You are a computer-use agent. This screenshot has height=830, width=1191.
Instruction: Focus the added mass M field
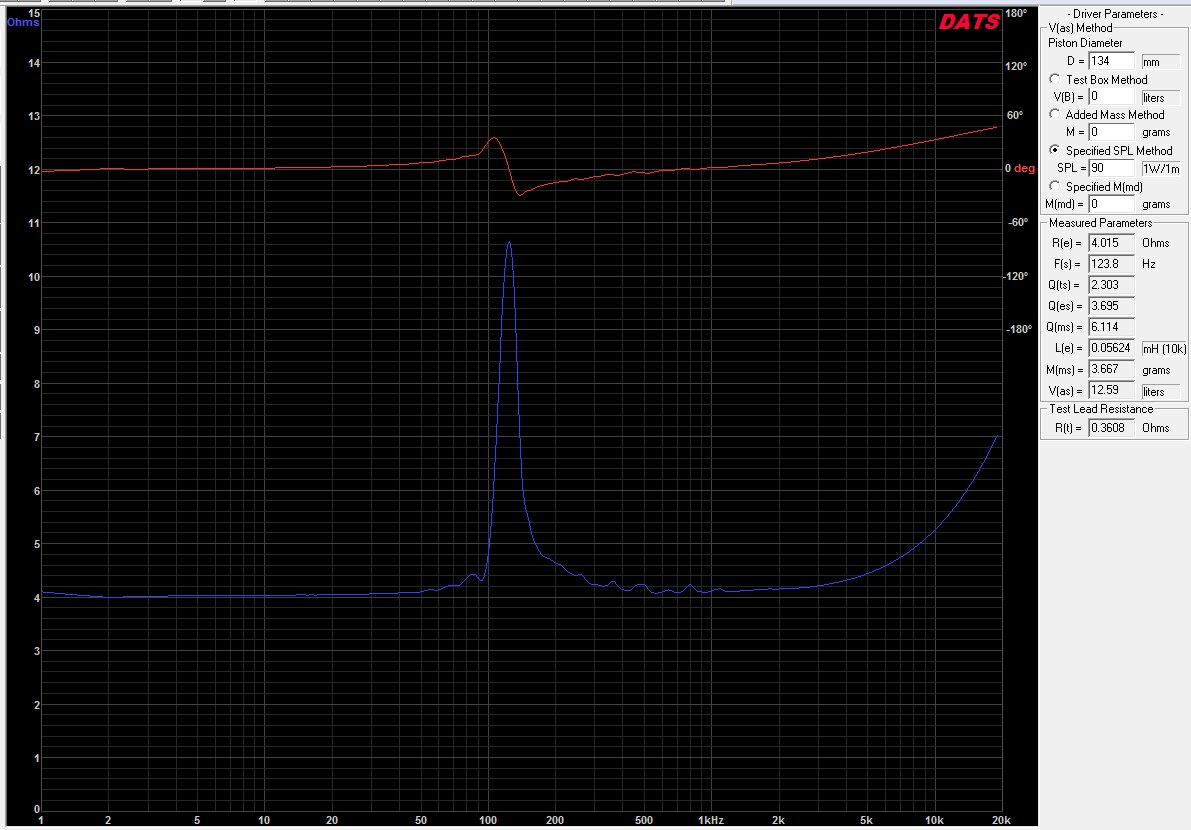(x=1111, y=132)
